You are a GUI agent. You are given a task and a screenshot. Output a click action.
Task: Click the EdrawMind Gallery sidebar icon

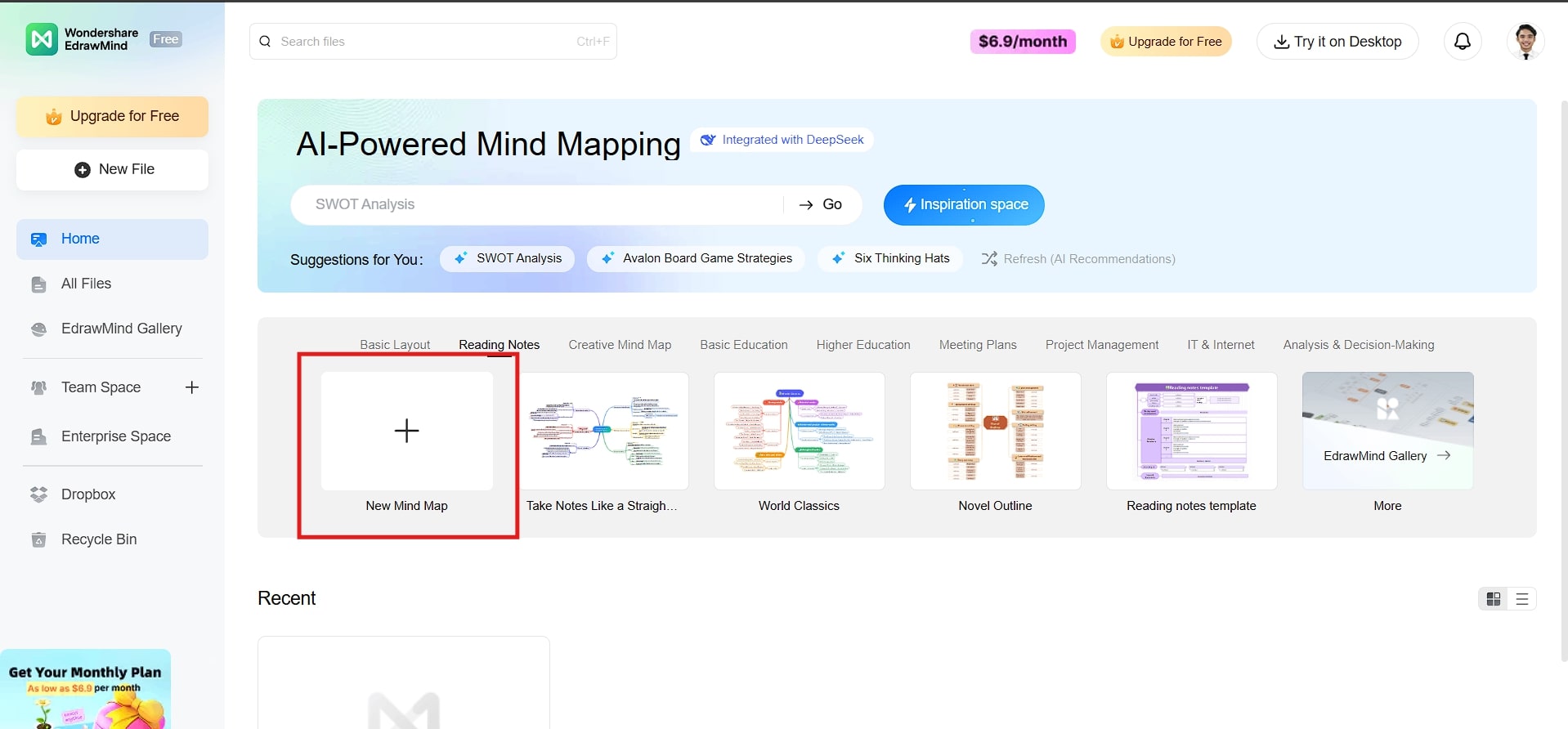point(38,329)
